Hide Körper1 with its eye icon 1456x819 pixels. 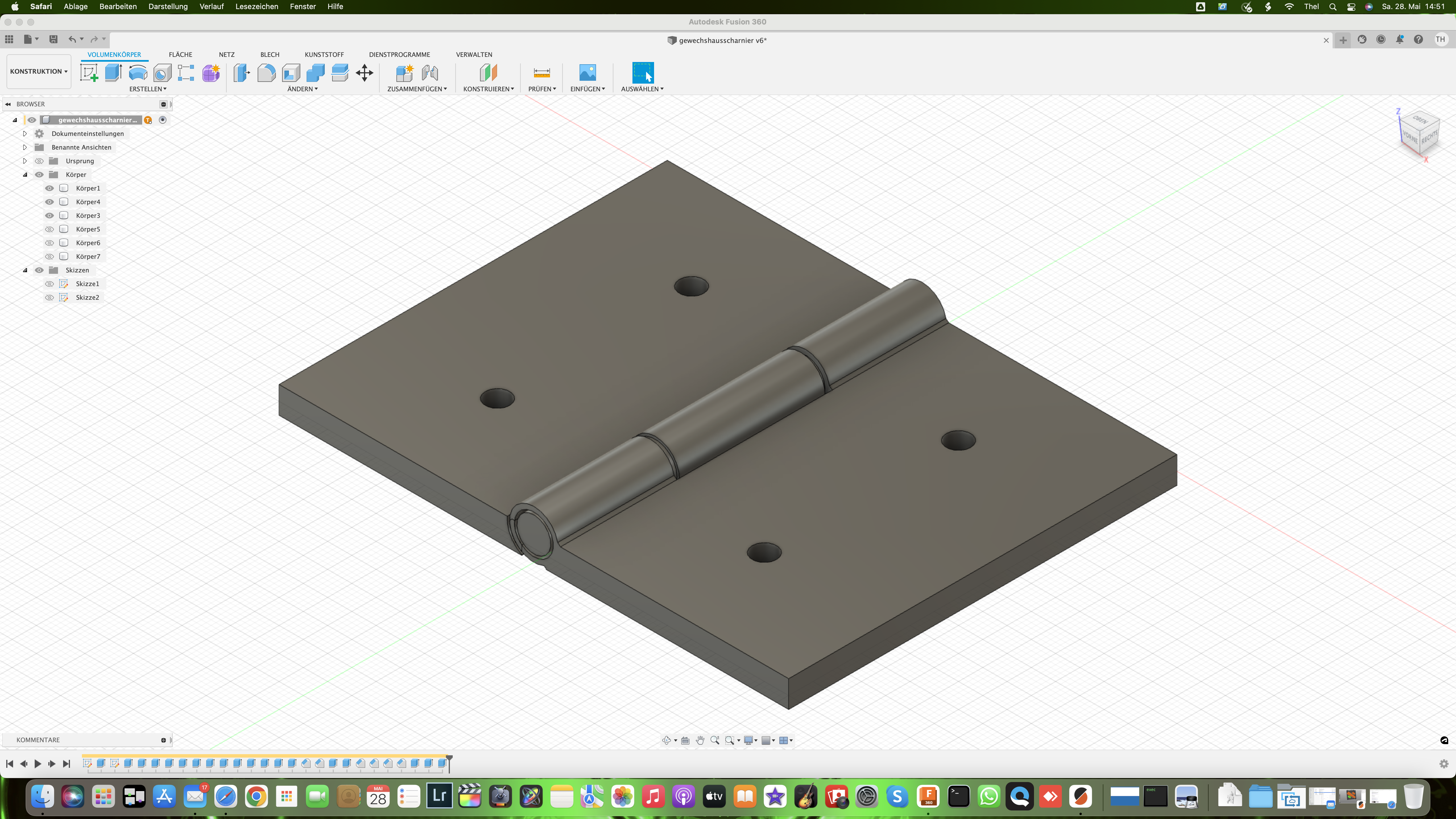pos(50,188)
